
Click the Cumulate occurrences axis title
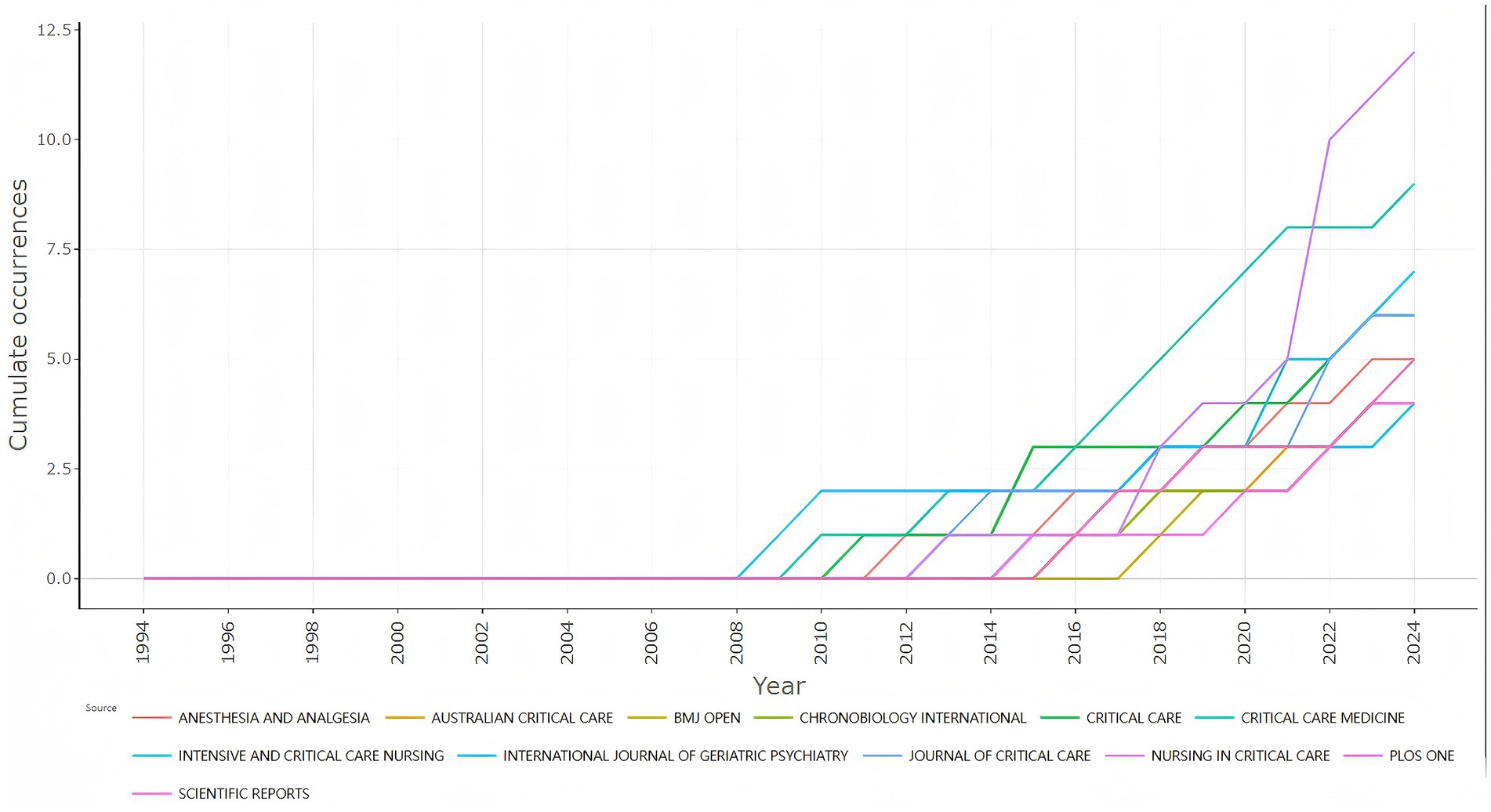[x=18, y=314]
